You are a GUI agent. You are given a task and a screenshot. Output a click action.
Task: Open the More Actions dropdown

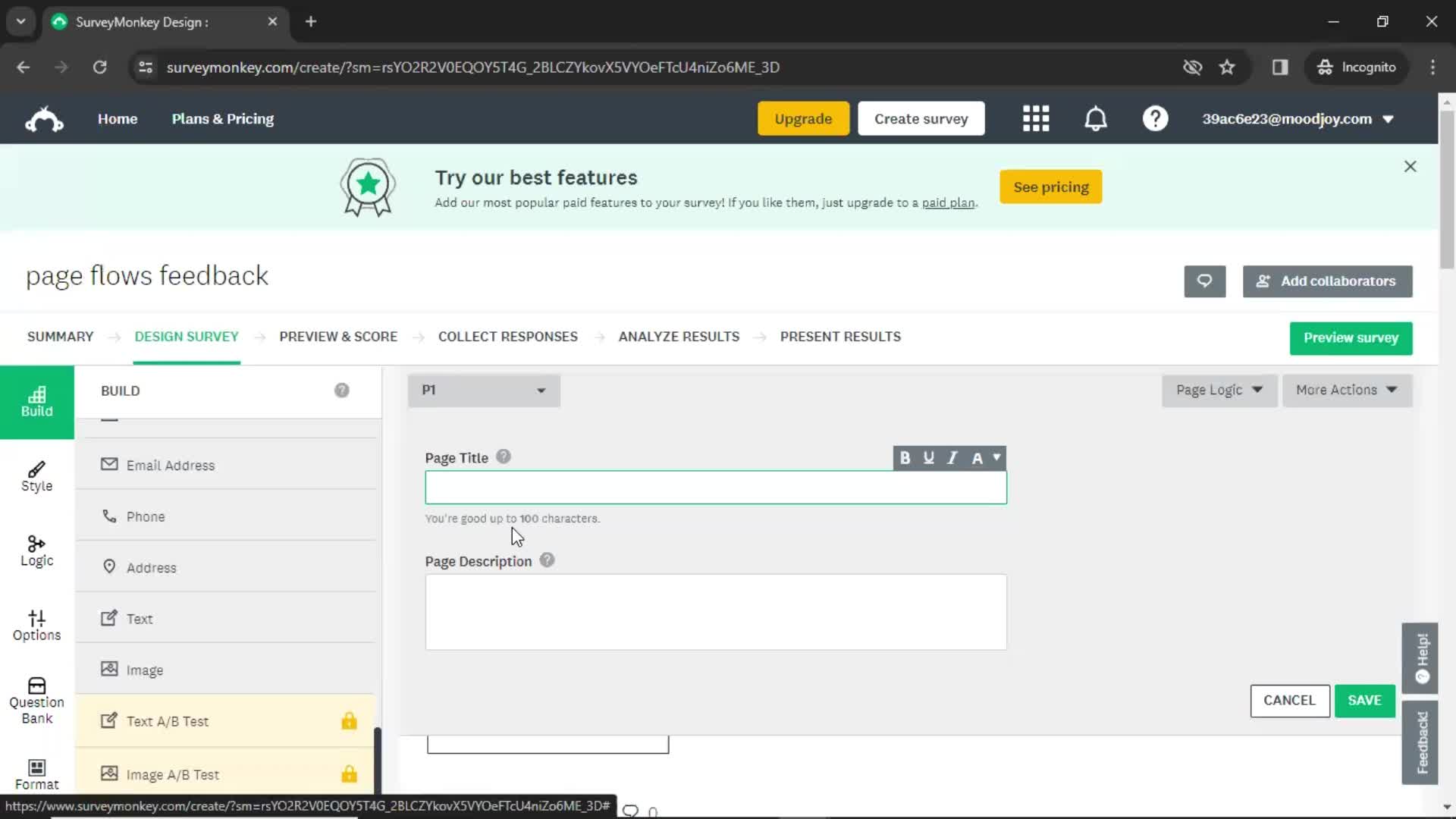point(1347,390)
